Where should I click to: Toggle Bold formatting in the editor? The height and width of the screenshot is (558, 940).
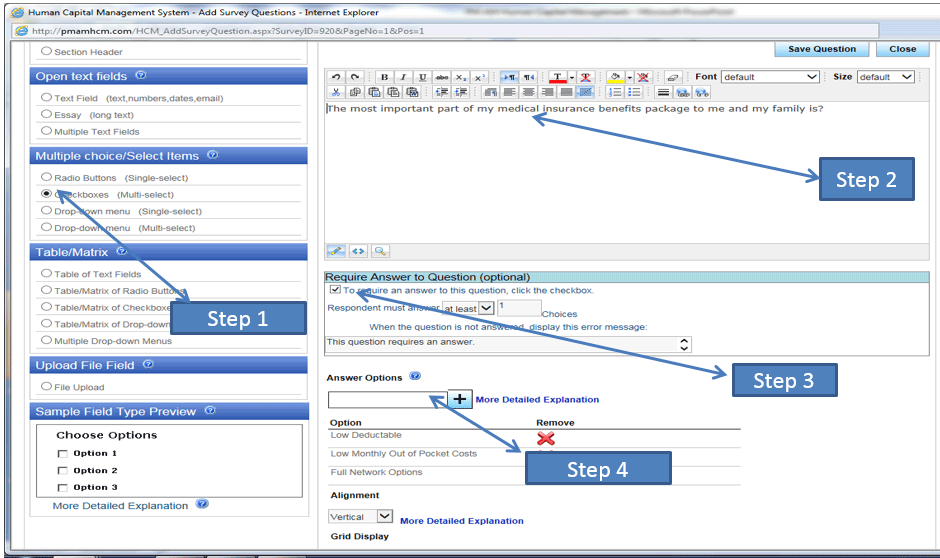(384, 77)
